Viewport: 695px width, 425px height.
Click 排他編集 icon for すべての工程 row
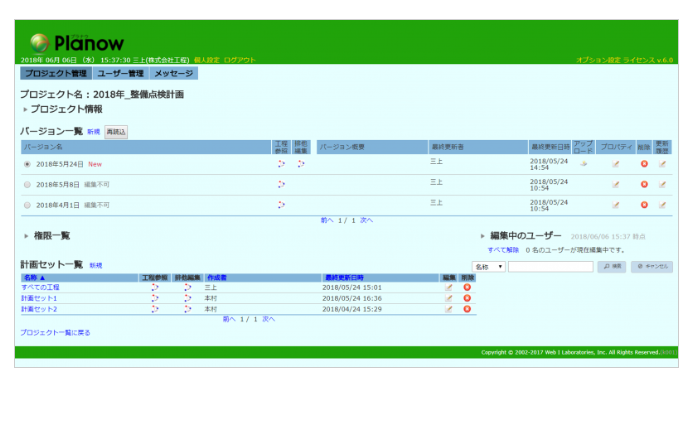coord(187,287)
